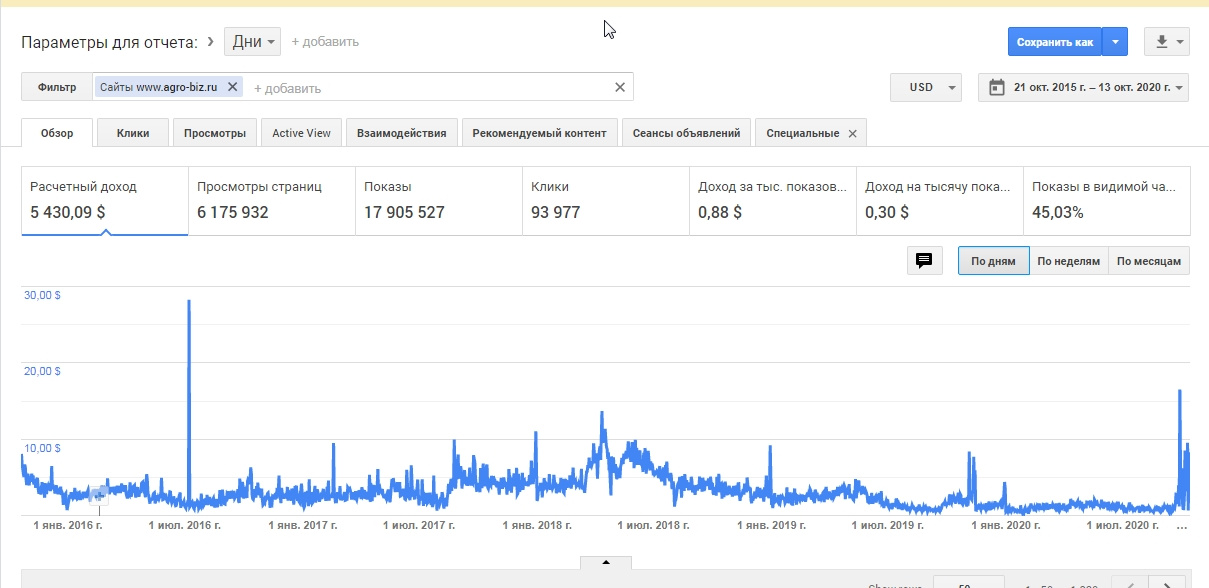Switch chart granularity to 'По месяцам'
The width and height of the screenshot is (1209, 588).
click(x=1149, y=261)
